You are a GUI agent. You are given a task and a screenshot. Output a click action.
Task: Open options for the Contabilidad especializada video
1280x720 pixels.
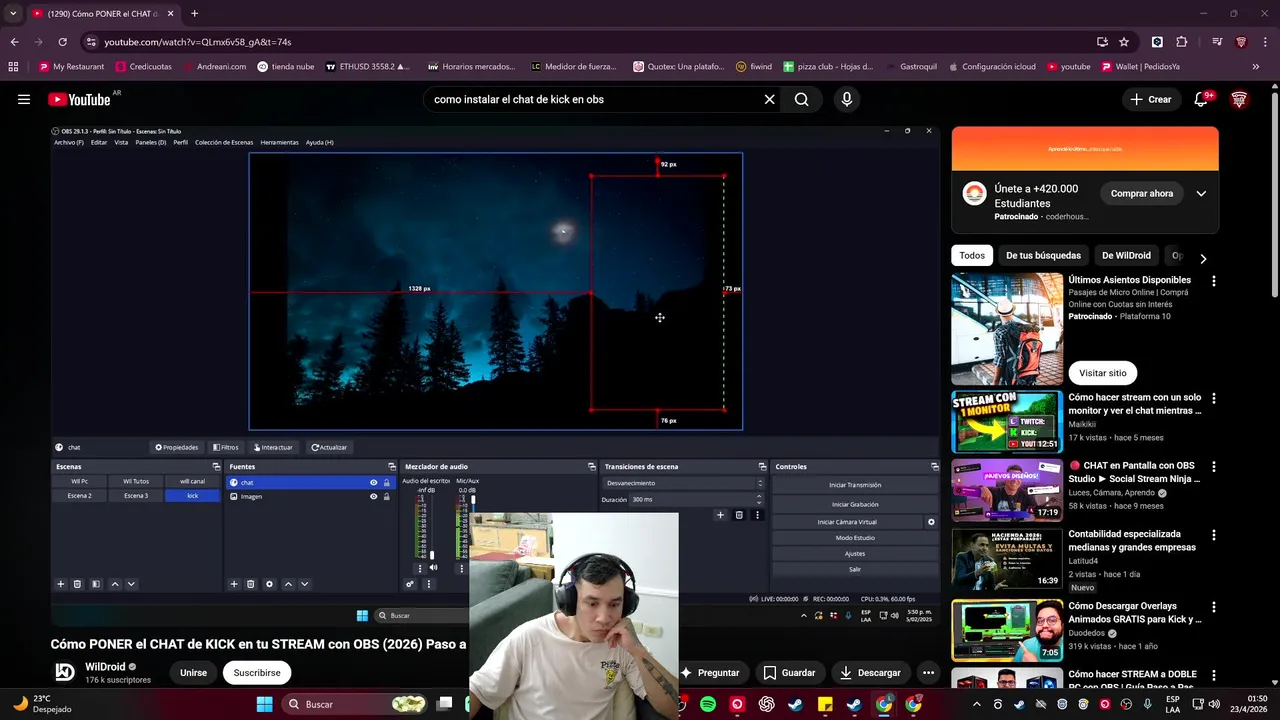[x=1214, y=535]
